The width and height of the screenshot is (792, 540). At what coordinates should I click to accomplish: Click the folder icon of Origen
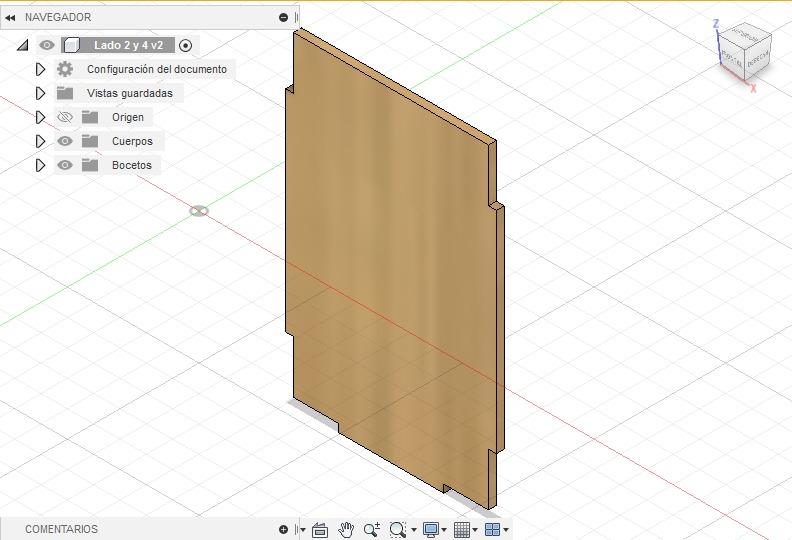pyautogui.click(x=90, y=117)
